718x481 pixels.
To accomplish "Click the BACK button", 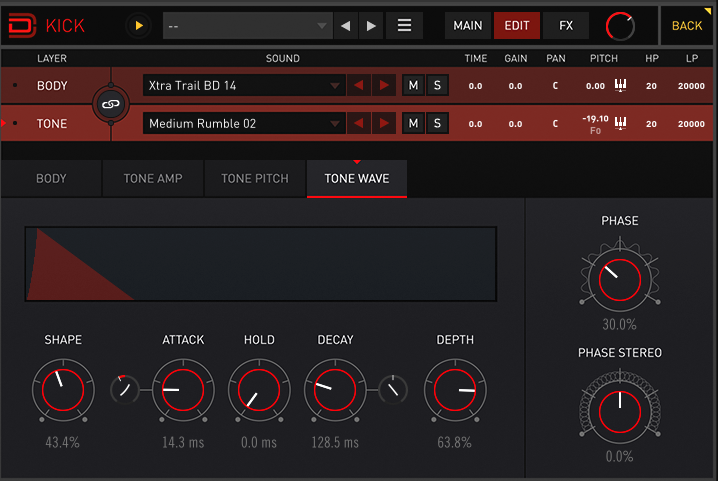I will [687, 26].
